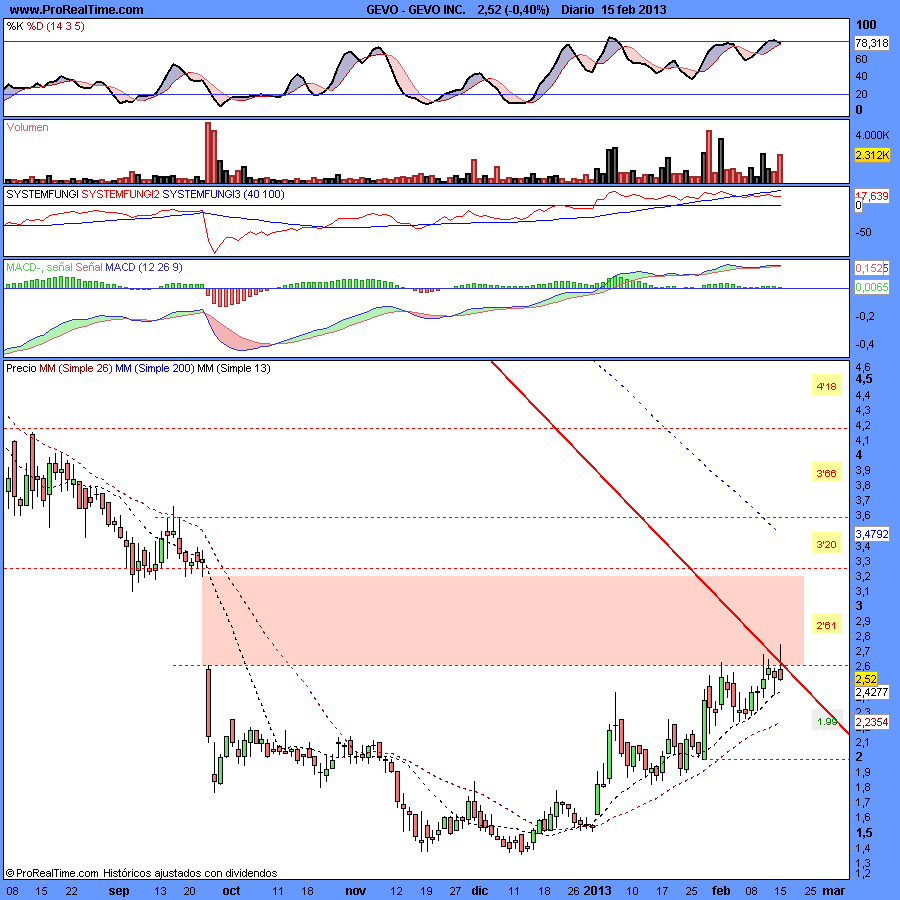Select the GEVO - GEVO INC. chart title
This screenshot has width=900, height=900.
click(416, 10)
